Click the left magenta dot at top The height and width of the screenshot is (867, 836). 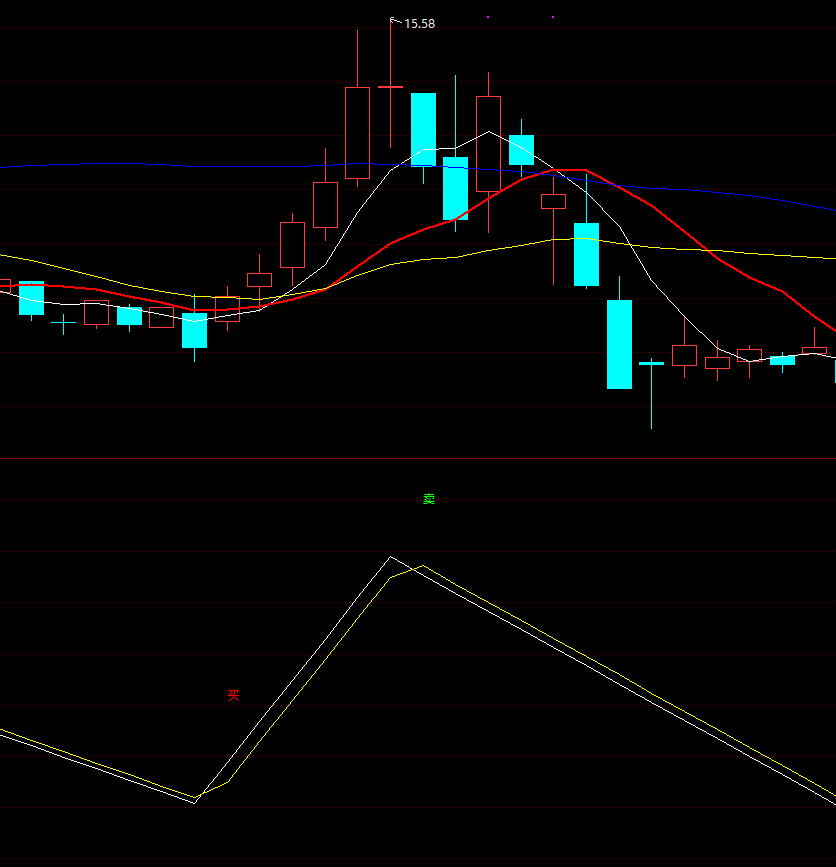point(488,17)
